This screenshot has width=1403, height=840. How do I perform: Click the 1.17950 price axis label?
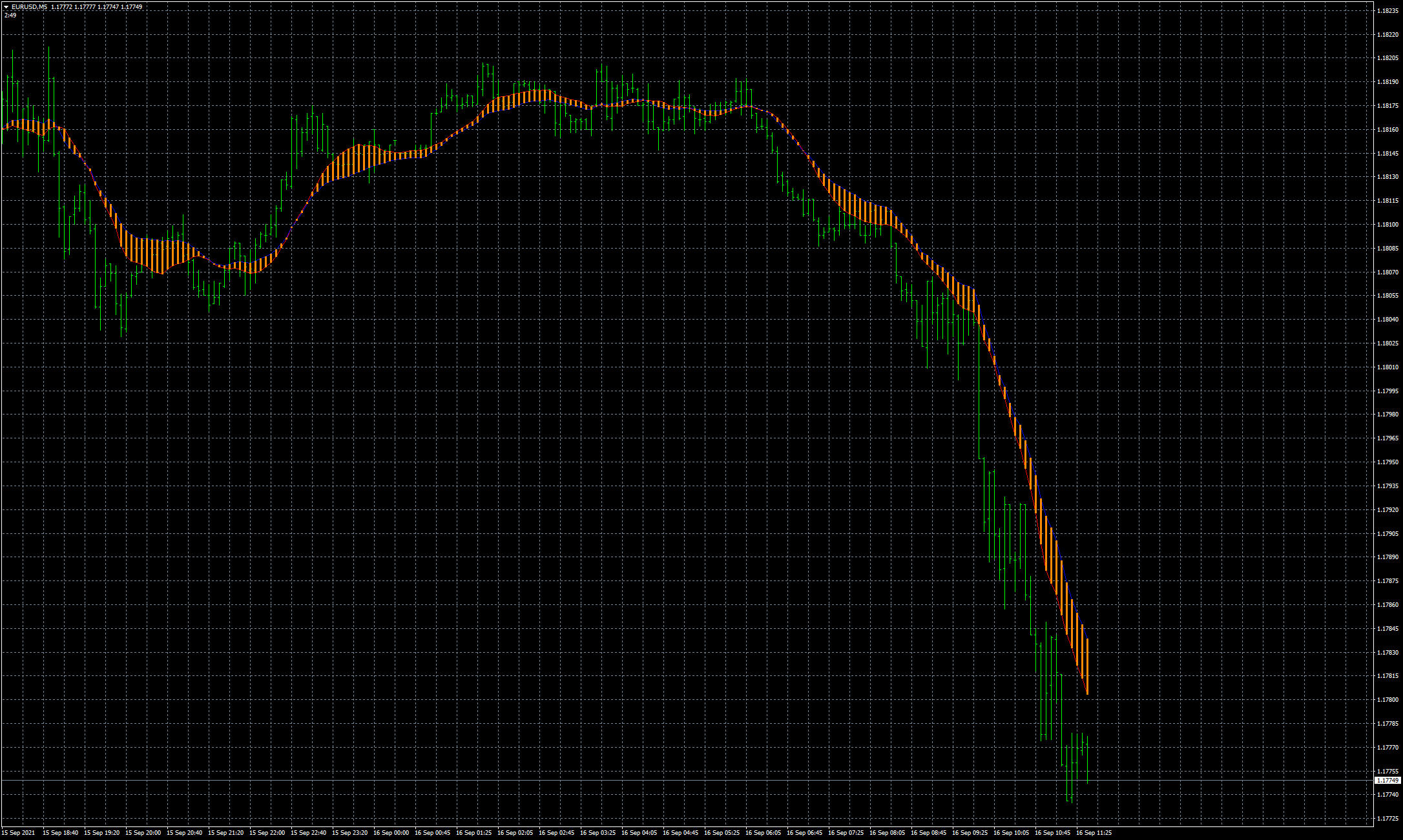coord(1387,462)
